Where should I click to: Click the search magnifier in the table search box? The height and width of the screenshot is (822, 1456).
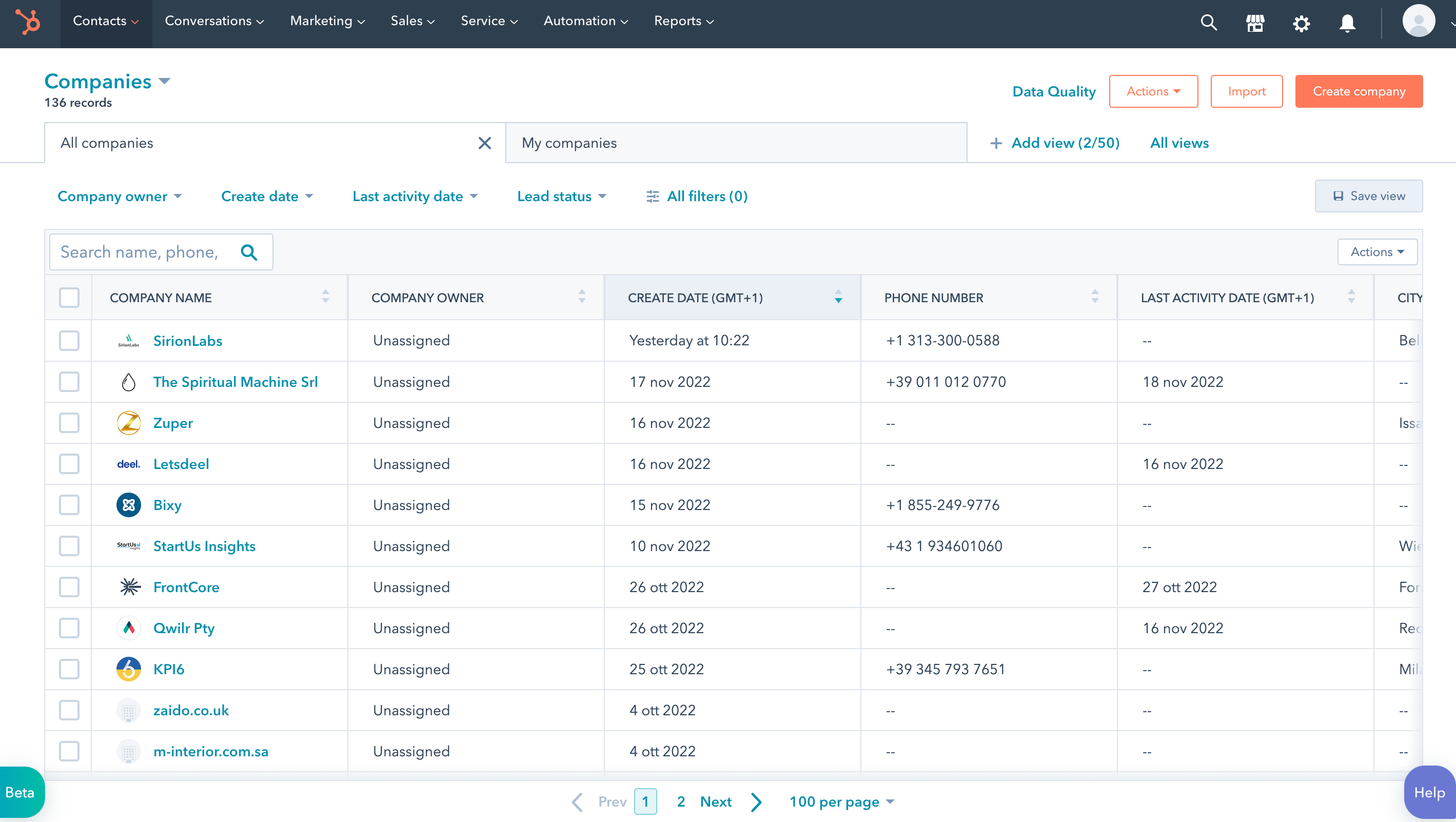tap(249, 252)
